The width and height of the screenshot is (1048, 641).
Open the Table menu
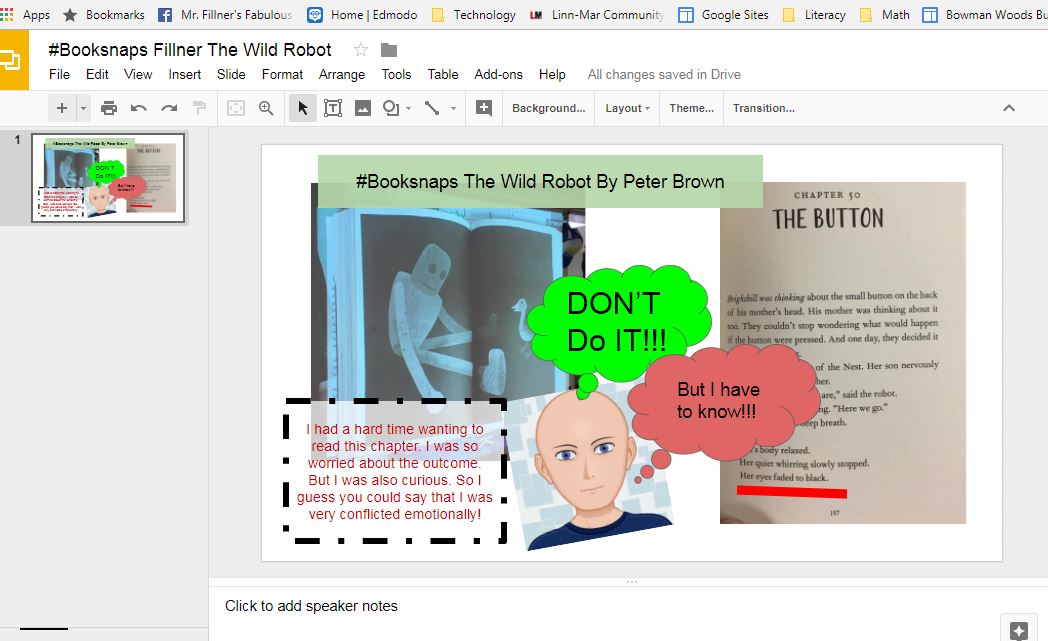[443, 75]
